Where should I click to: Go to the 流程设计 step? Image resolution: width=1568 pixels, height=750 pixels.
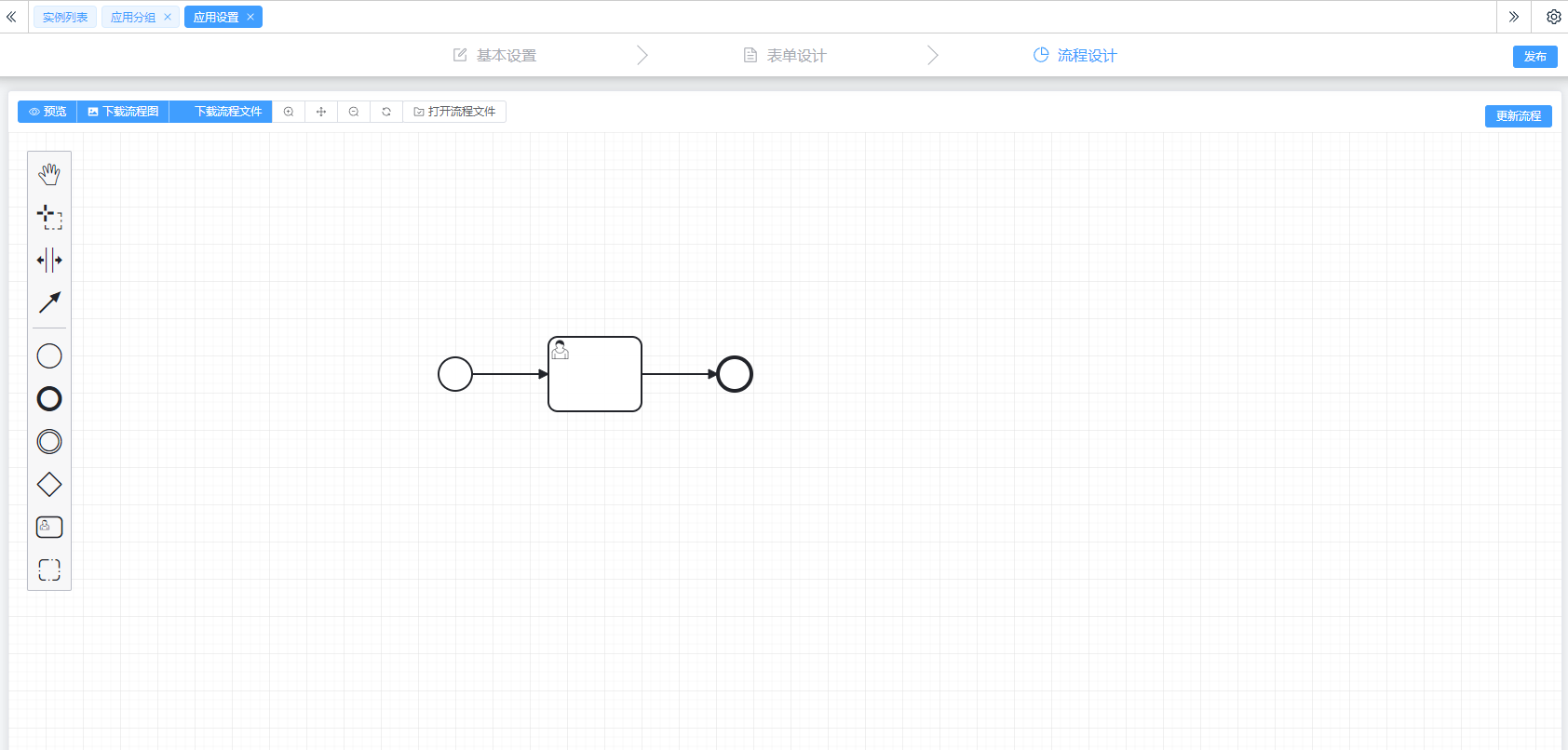click(1075, 55)
